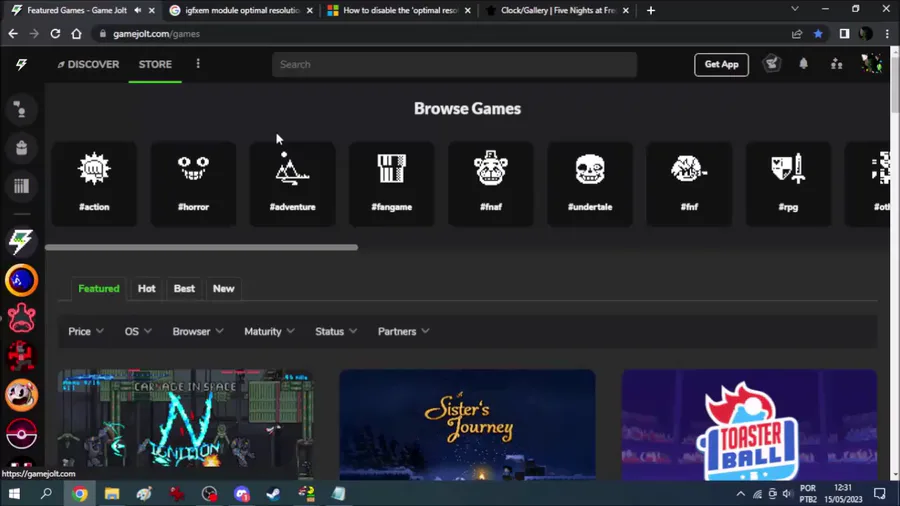Open Steam from the taskbar

273,493
